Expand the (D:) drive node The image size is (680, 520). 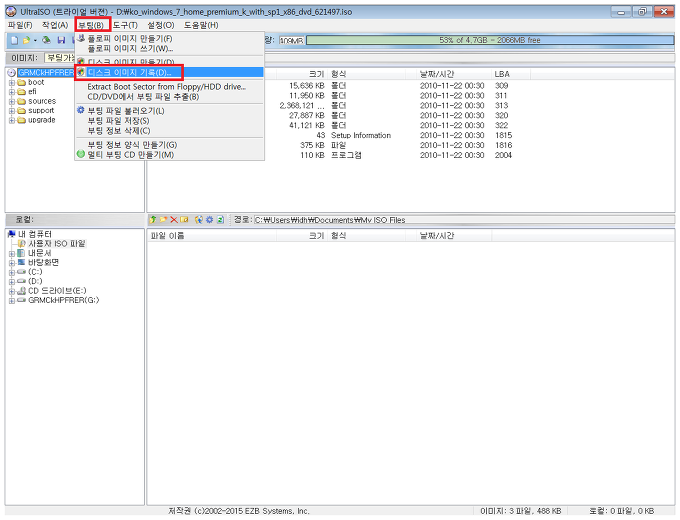pyautogui.click(x=12, y=282)
